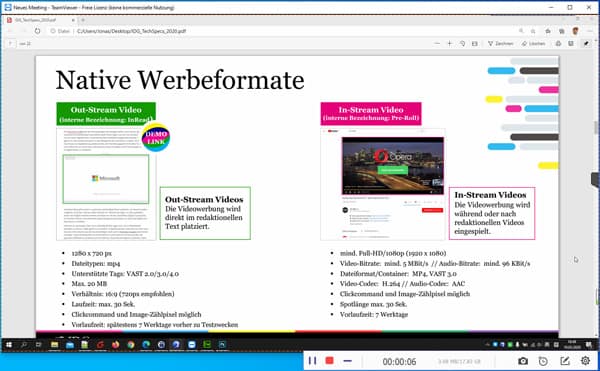Click the Opera In-Stream video thumbnail
This screenshot has width=600, height=371.
[x=393, y=166]
